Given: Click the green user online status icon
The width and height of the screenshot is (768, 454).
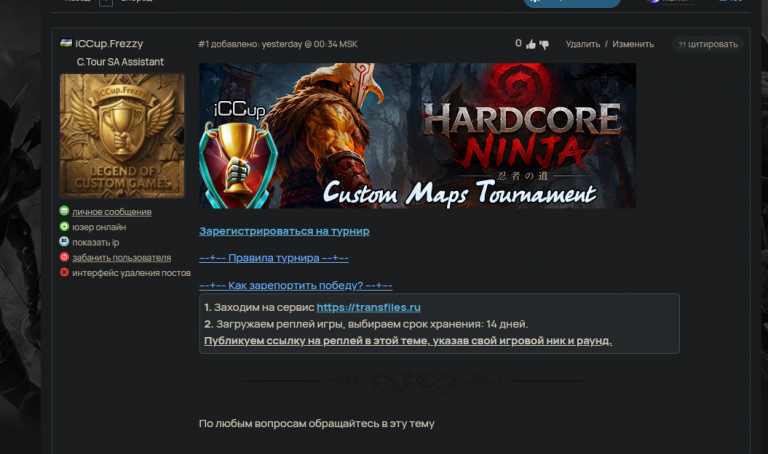Looking at the screenshot, I should (x=64, y=226).
